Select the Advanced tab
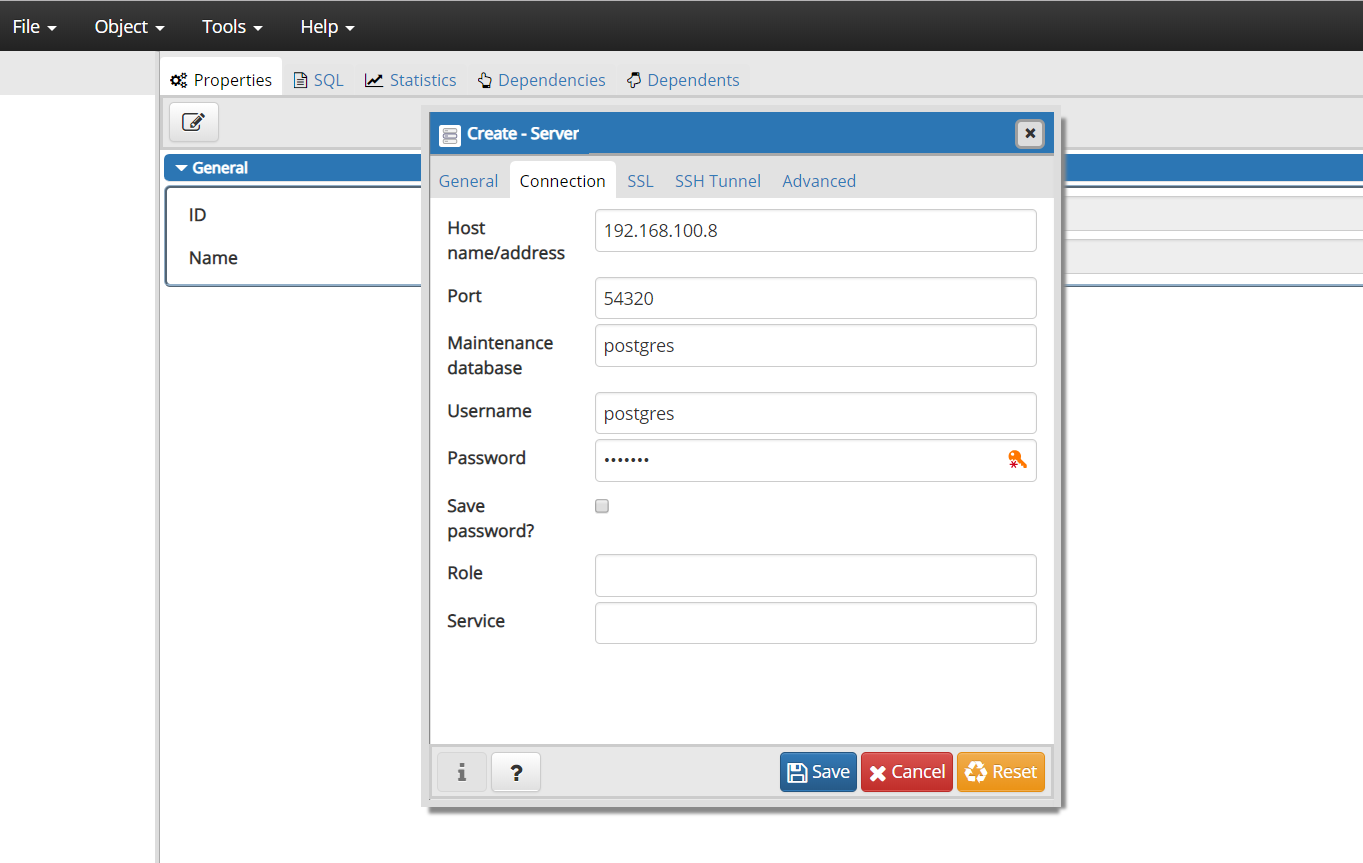Screen dimensions: 1363x863 click(819, 181)
